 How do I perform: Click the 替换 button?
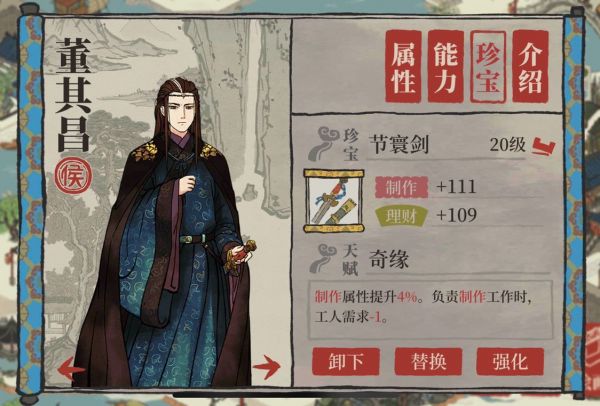(428, 361)
